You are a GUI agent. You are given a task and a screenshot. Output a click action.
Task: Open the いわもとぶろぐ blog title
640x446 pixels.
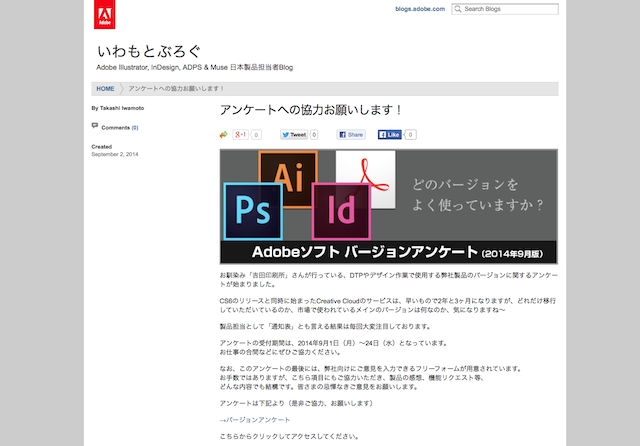click(x=149, y=51)
